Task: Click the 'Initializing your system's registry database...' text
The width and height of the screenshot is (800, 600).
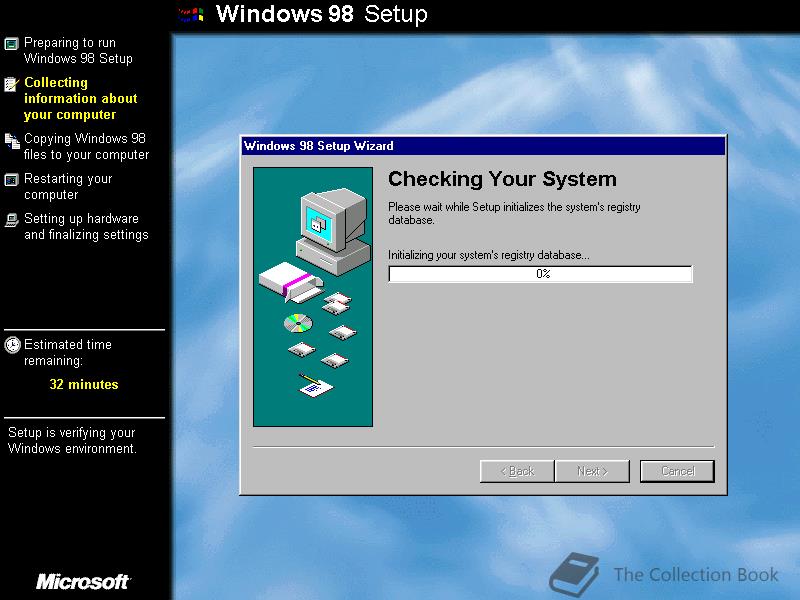Action: 489,255
